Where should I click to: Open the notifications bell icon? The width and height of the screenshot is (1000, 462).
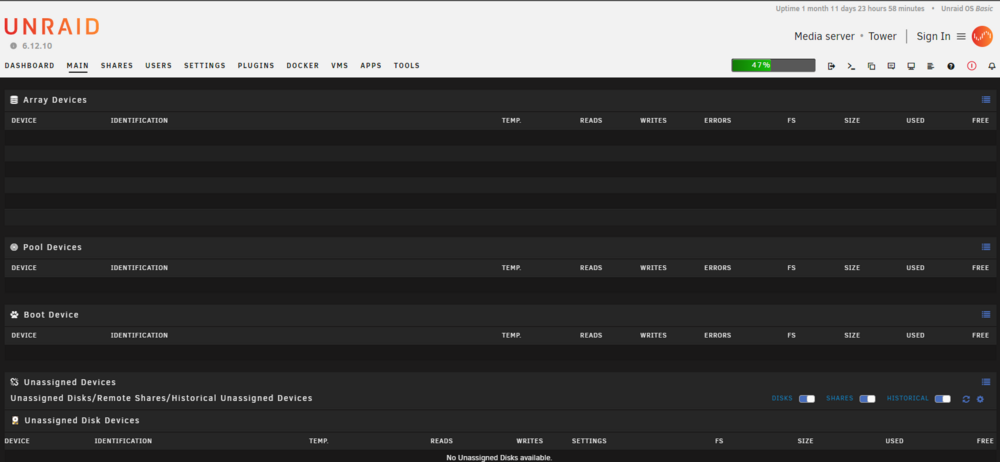click(992, 66)
